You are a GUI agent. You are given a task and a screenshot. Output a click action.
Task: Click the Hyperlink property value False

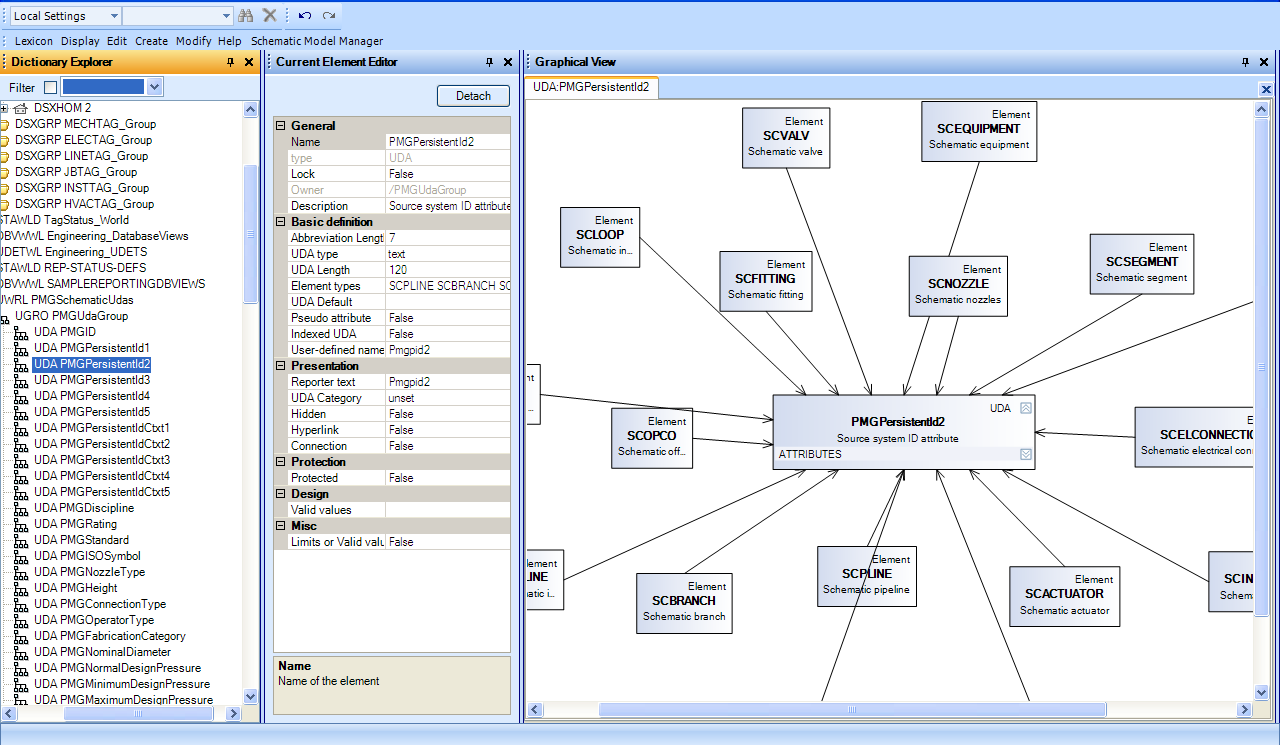pos(448,430)
